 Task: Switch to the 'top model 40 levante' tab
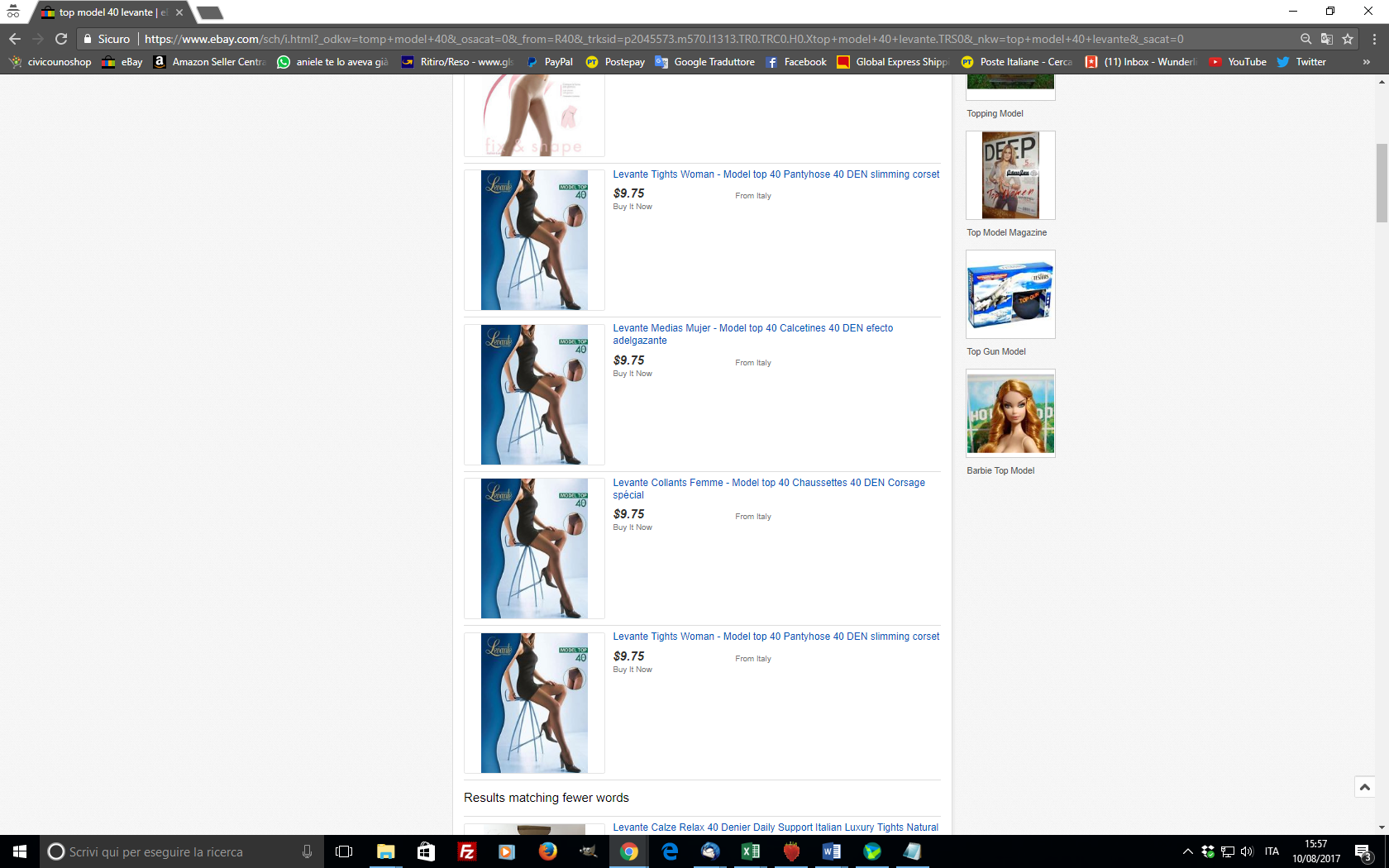[112, 12]
